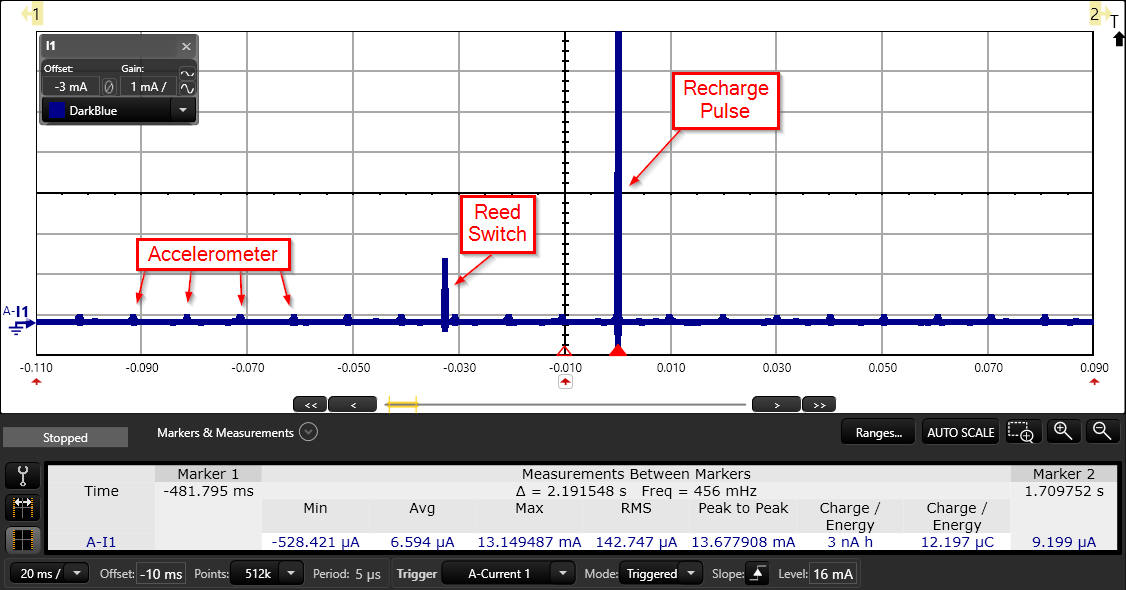Open the Ranges dialog

click(877, 431)
